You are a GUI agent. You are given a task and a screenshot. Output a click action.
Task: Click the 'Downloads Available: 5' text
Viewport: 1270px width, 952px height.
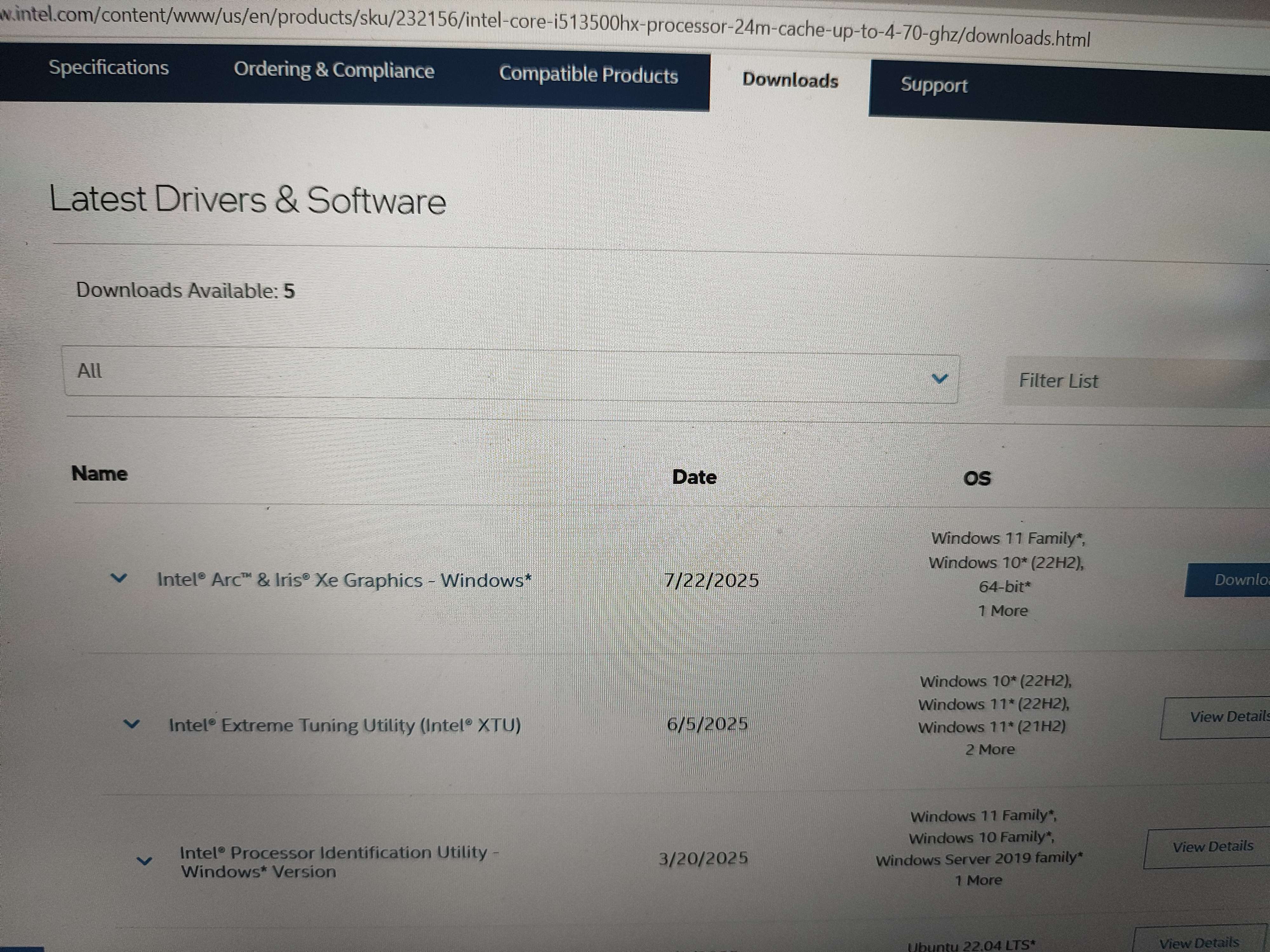[185, 291]
